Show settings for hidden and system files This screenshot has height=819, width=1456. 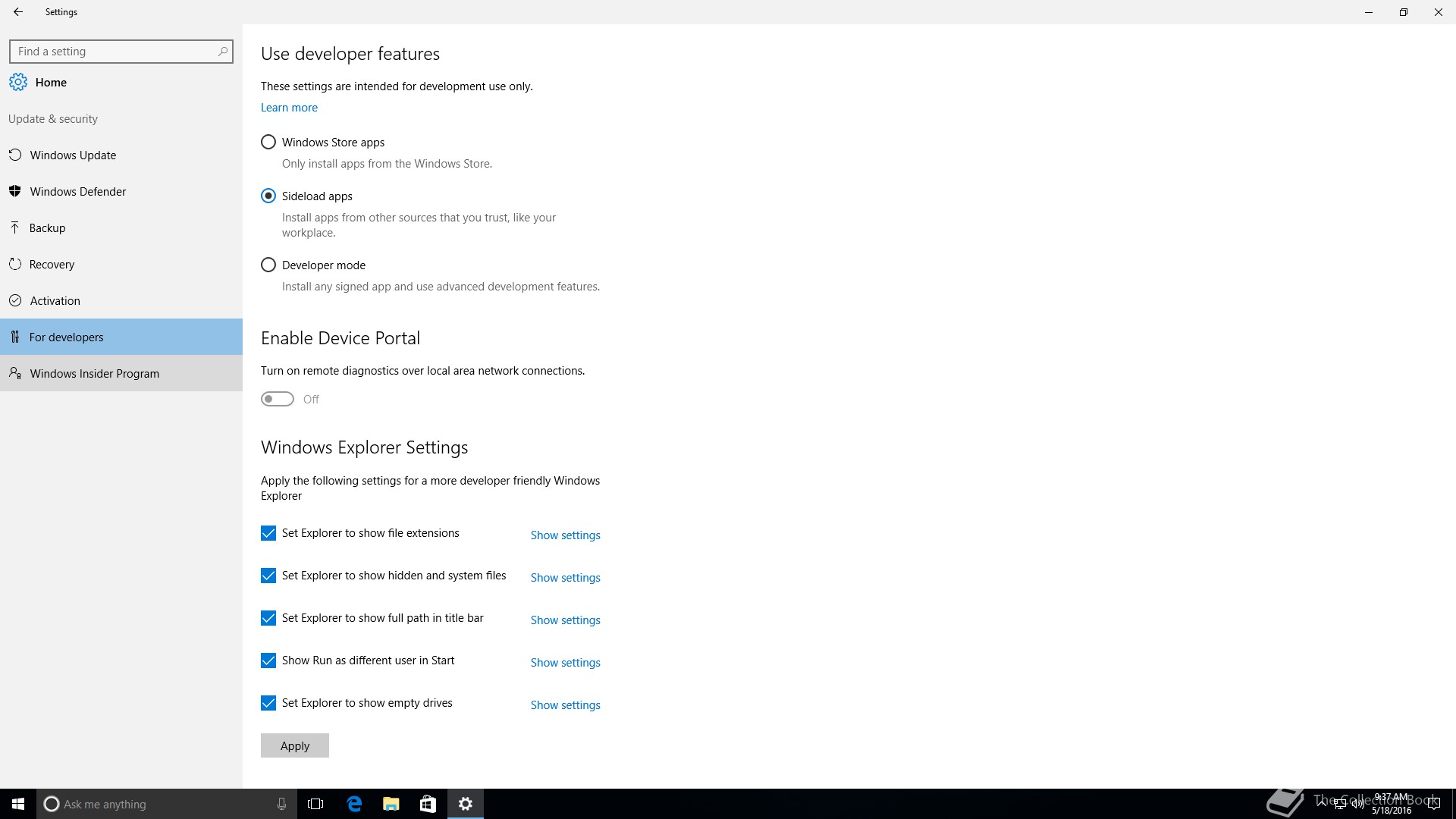tap(565, 577)
